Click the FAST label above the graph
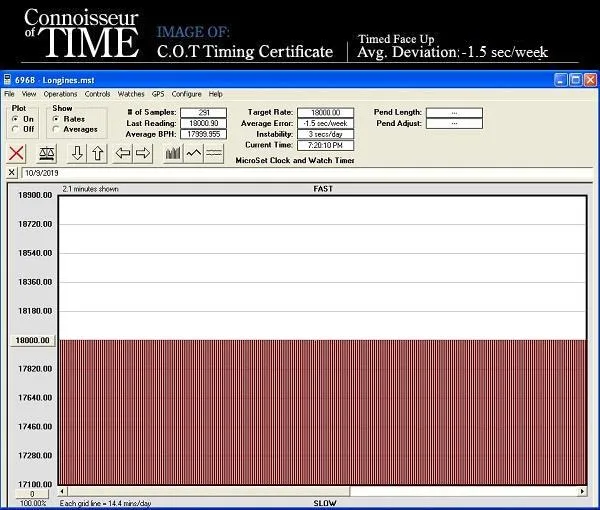600x510 pixels. coord(323,189)
